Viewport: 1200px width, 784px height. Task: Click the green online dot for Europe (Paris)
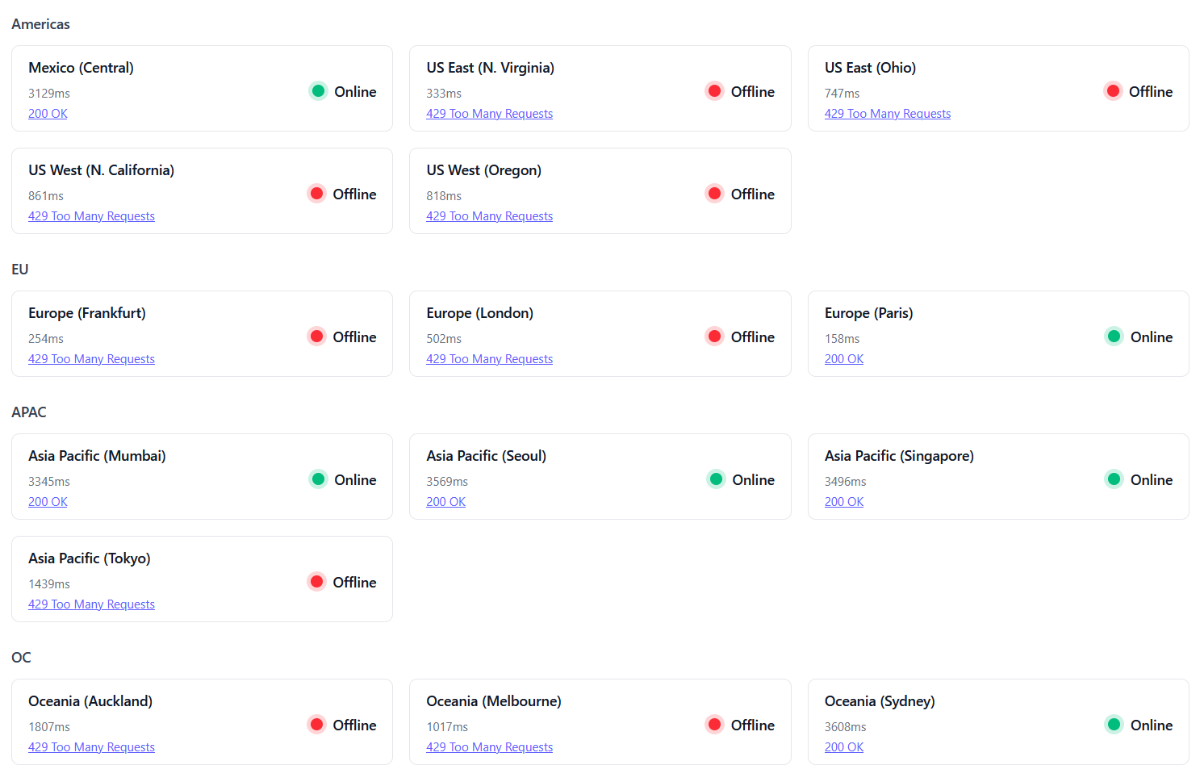pos(1114,336)
